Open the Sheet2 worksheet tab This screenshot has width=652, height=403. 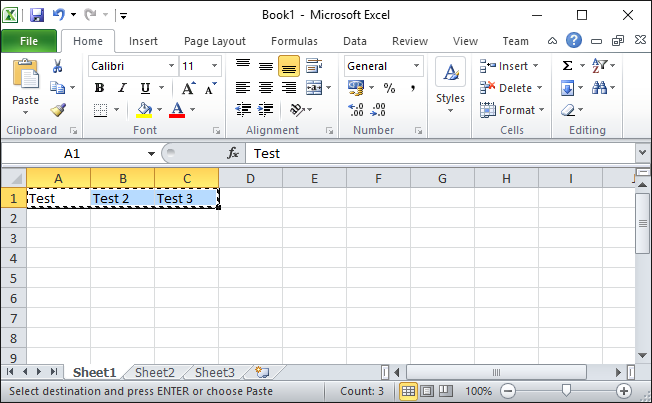coord(155,372)
